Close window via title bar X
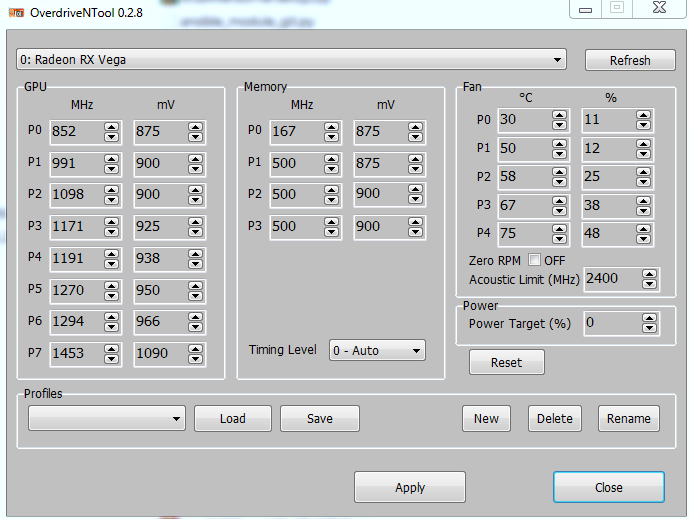 point(659,8)
